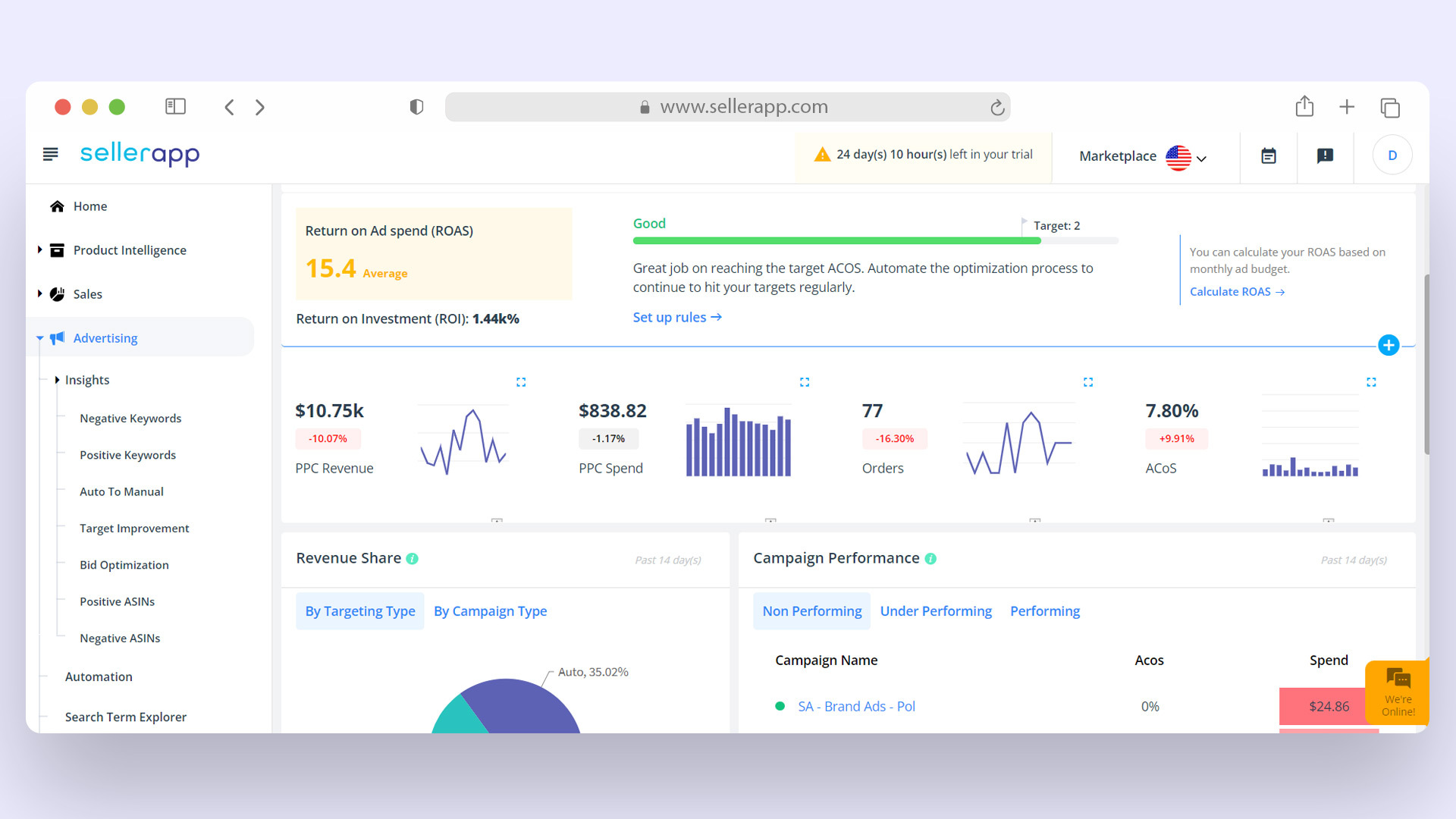Select the By Campaign Type view
The width and height of the screenshot is (1456, 819).
click(x=490, y=610)
